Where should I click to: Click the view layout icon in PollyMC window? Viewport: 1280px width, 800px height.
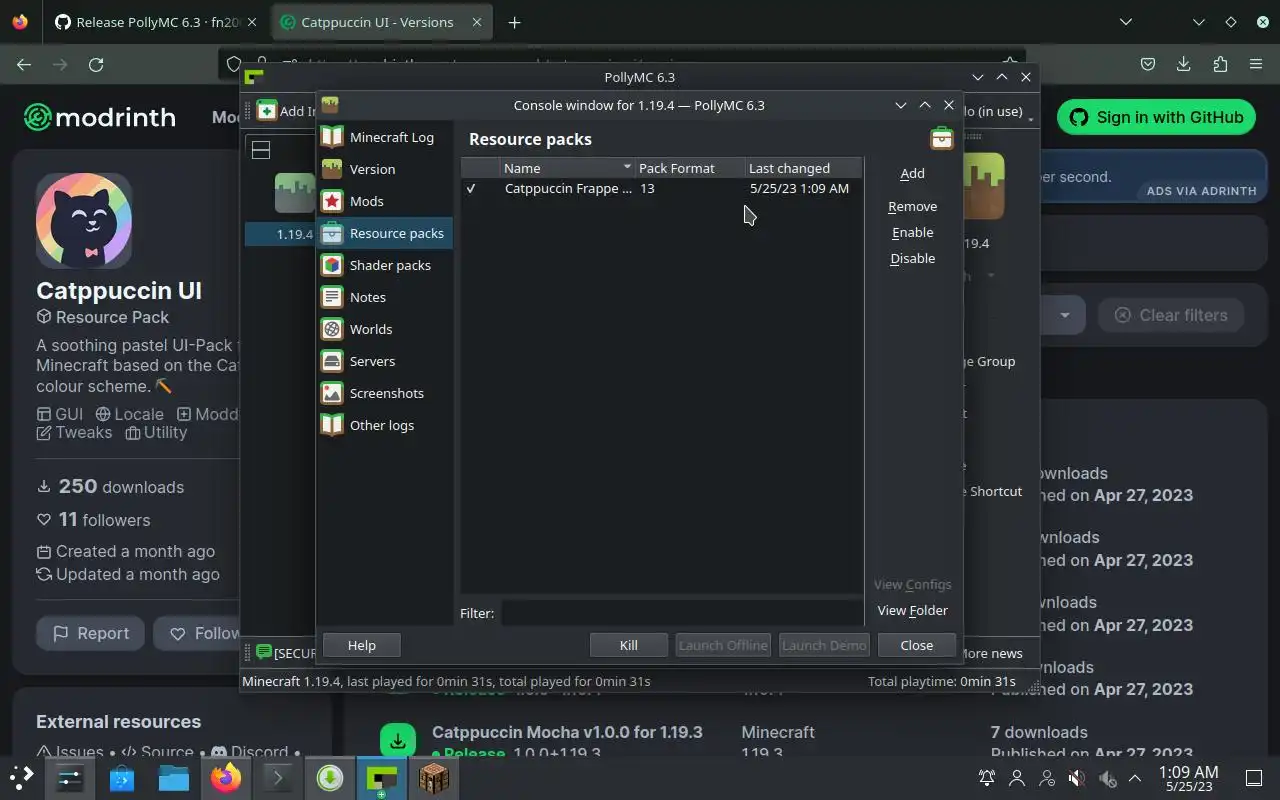pyautogui.click(x=261, y=150)
